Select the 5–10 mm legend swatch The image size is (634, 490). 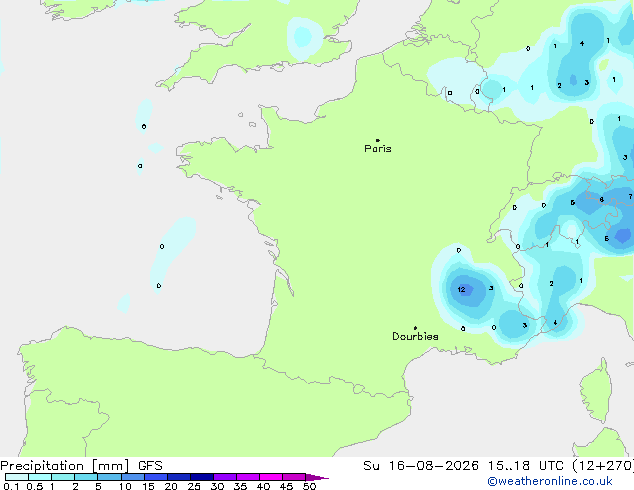pos(109,477)
